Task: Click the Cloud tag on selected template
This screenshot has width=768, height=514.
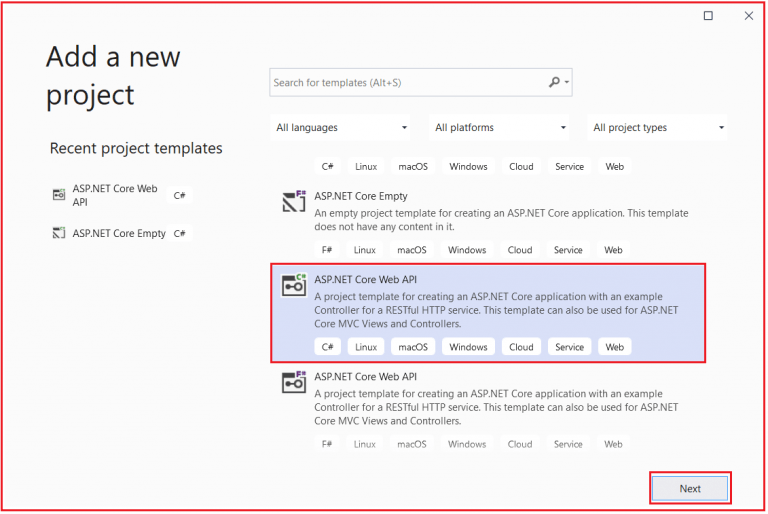Action: (x=520, y=347)
